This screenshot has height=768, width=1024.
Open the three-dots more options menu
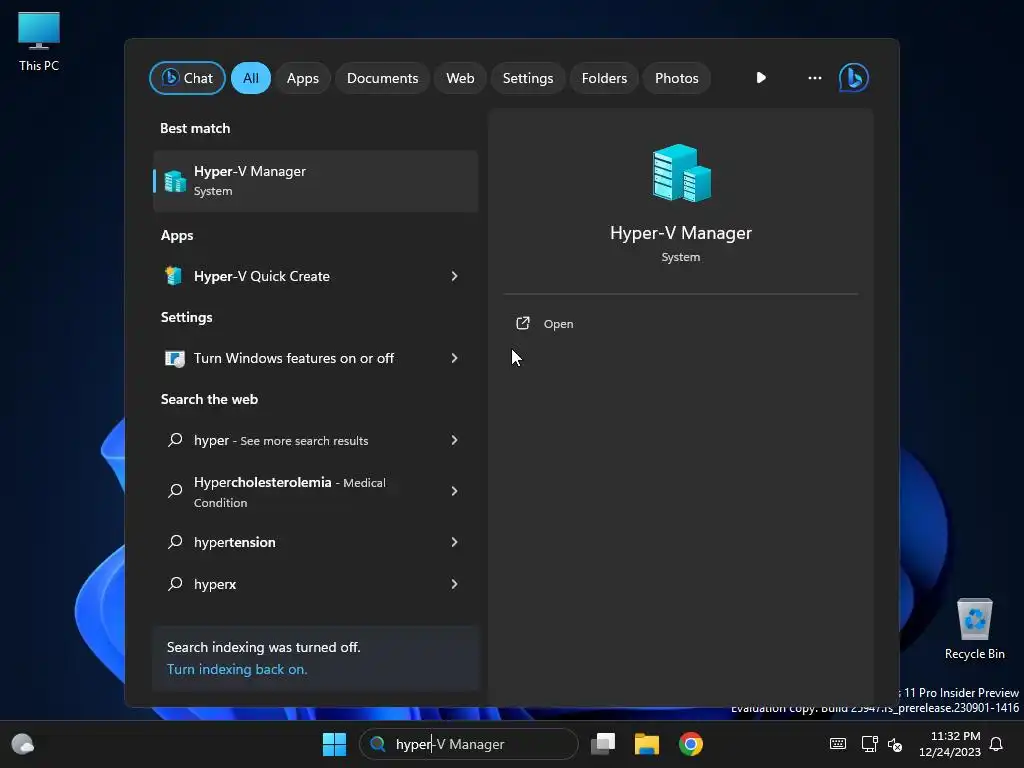pyautogui.click(x=814, y=78)
